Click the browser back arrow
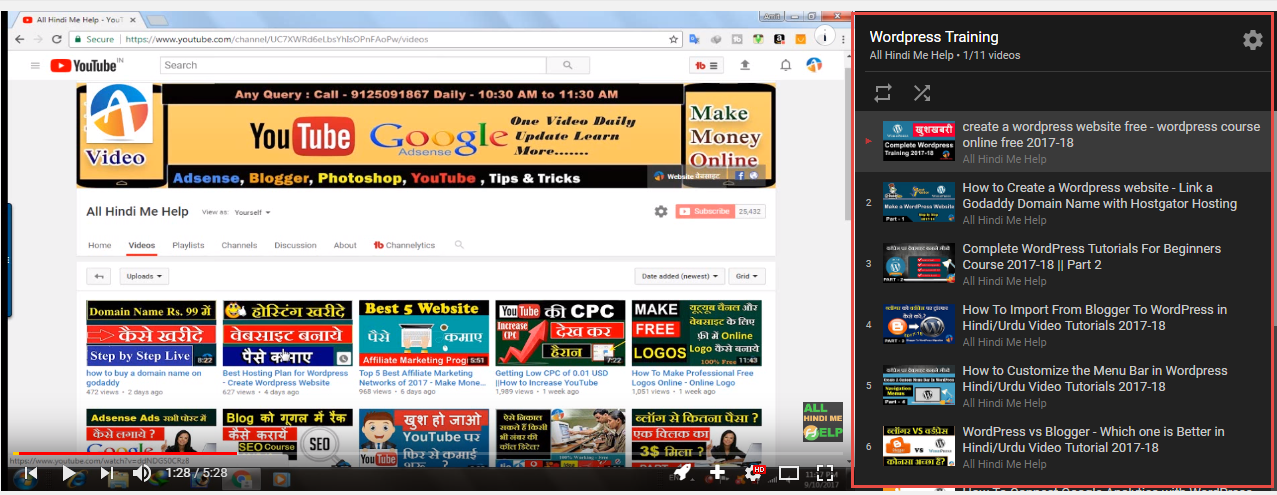Image resolution: width=1277 pixels, height=495 pixels. tap(18, 39)
